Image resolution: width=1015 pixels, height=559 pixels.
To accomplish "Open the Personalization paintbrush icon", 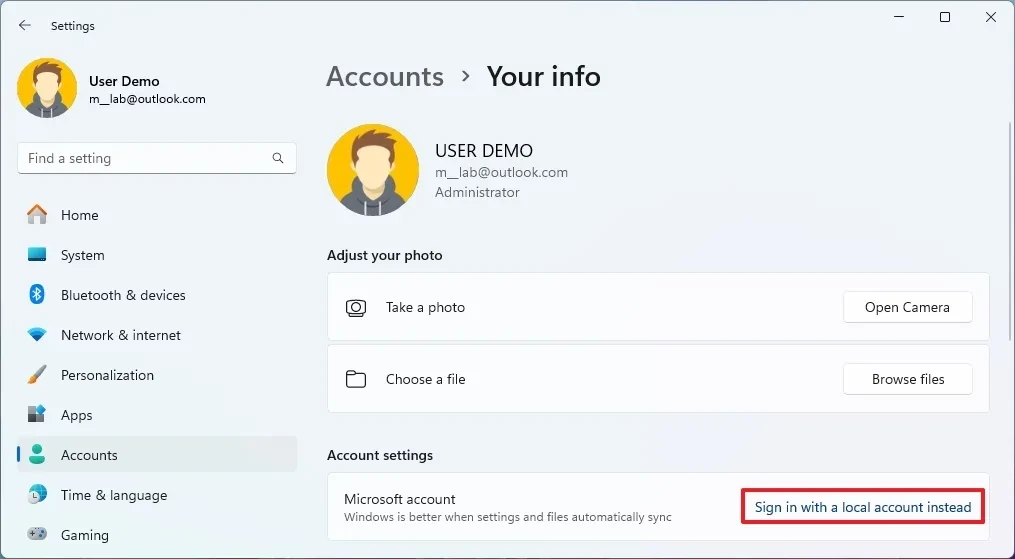I will [37, 375].
